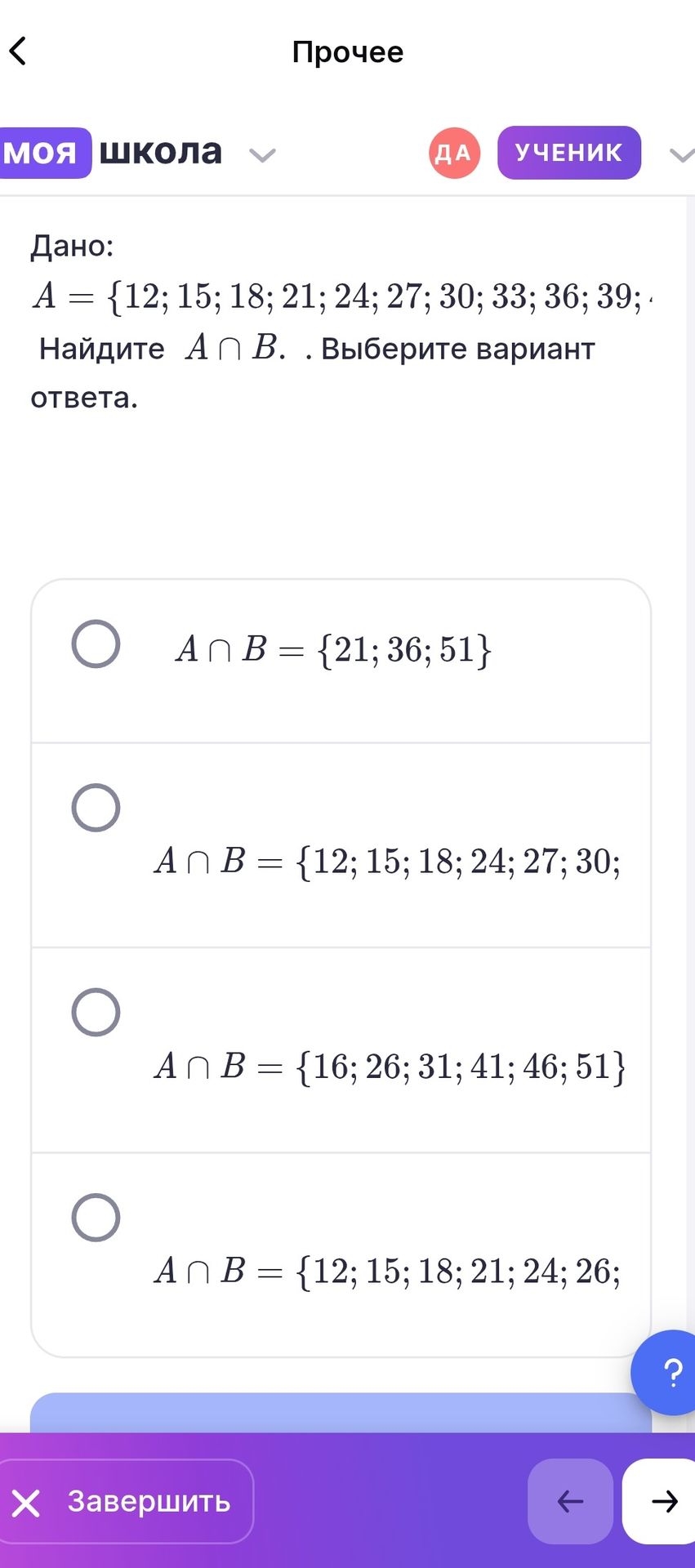Choose radio option {16; 26; 31; 41; 46; 51}
Screen dimensions: 695x1568
pos(96,1013)
